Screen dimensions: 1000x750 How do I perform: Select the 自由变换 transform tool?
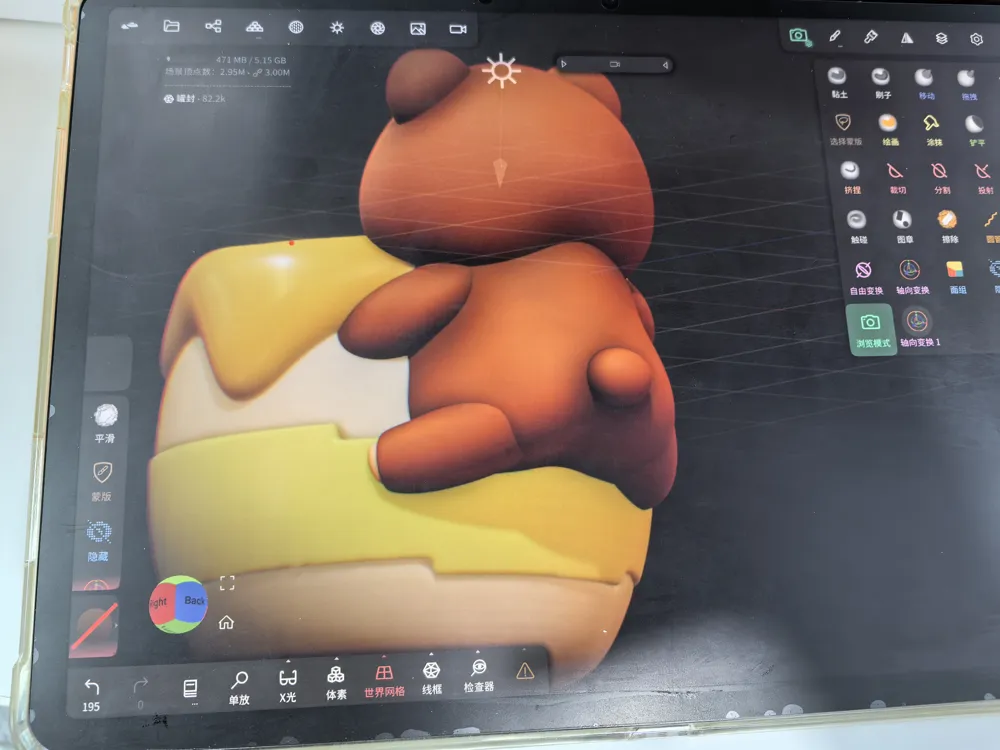coord(865,277)
